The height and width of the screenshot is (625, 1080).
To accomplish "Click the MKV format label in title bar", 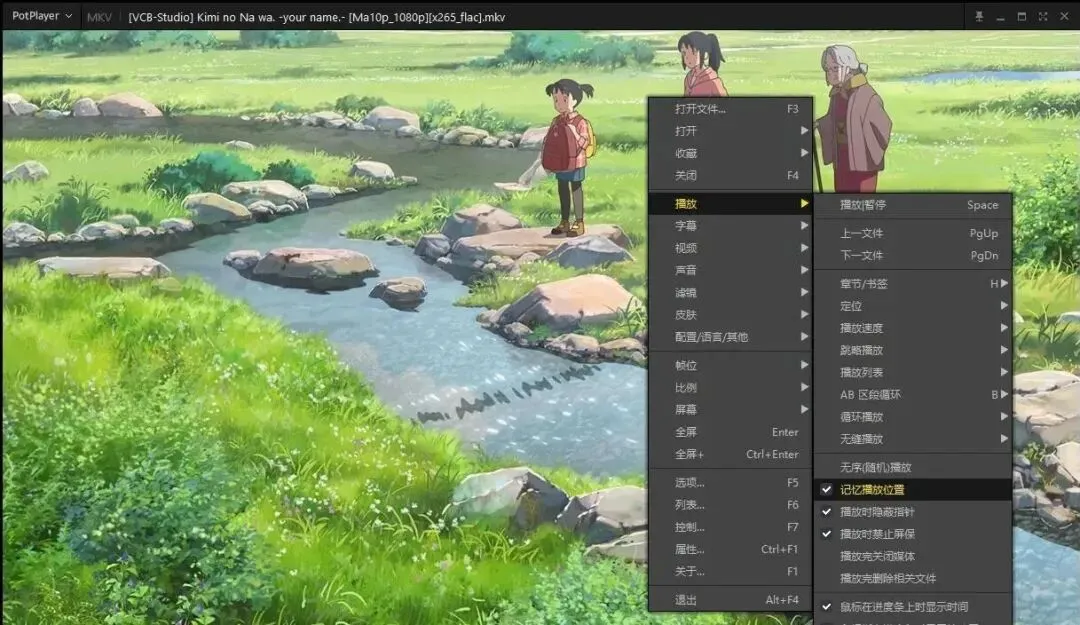I will pos(99,17).
